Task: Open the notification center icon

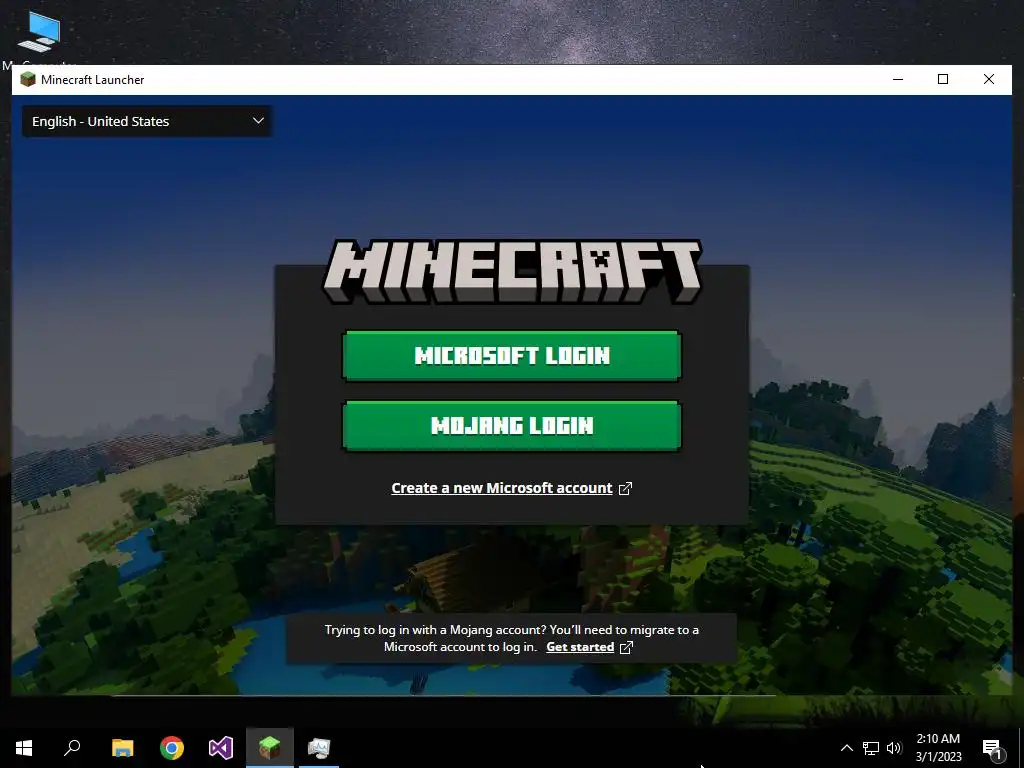Action: [x=992, y=748]
